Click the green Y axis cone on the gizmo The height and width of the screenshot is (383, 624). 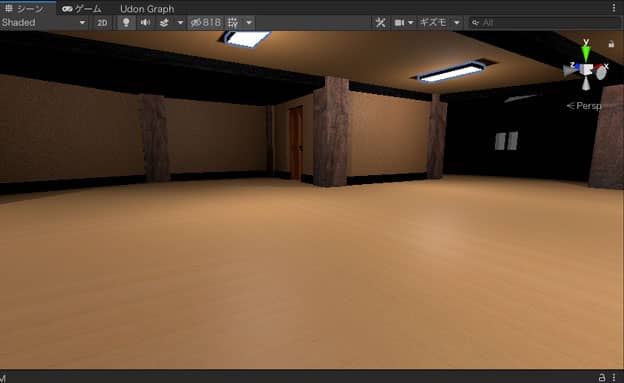pyautogui.click(x=586, y=53)
